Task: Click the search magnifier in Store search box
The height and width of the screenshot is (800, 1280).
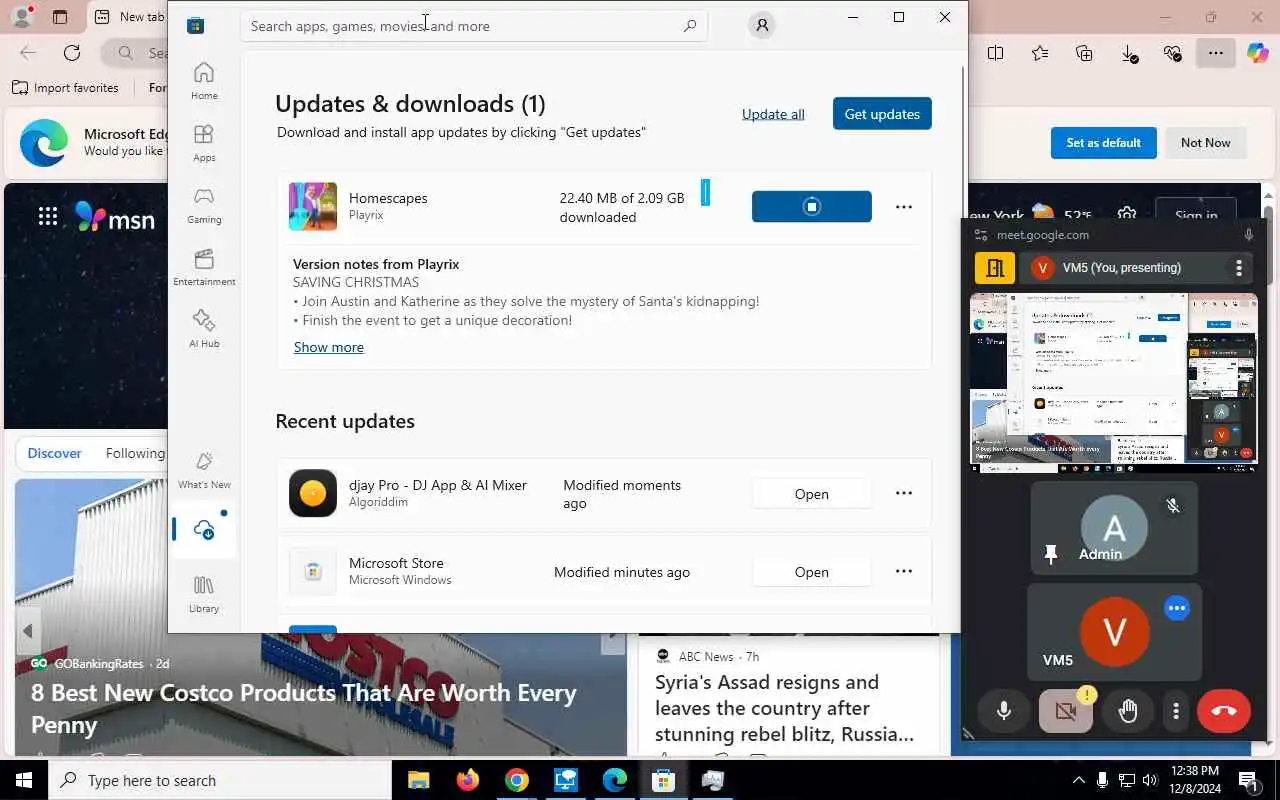Action: (x=690, y=26)
